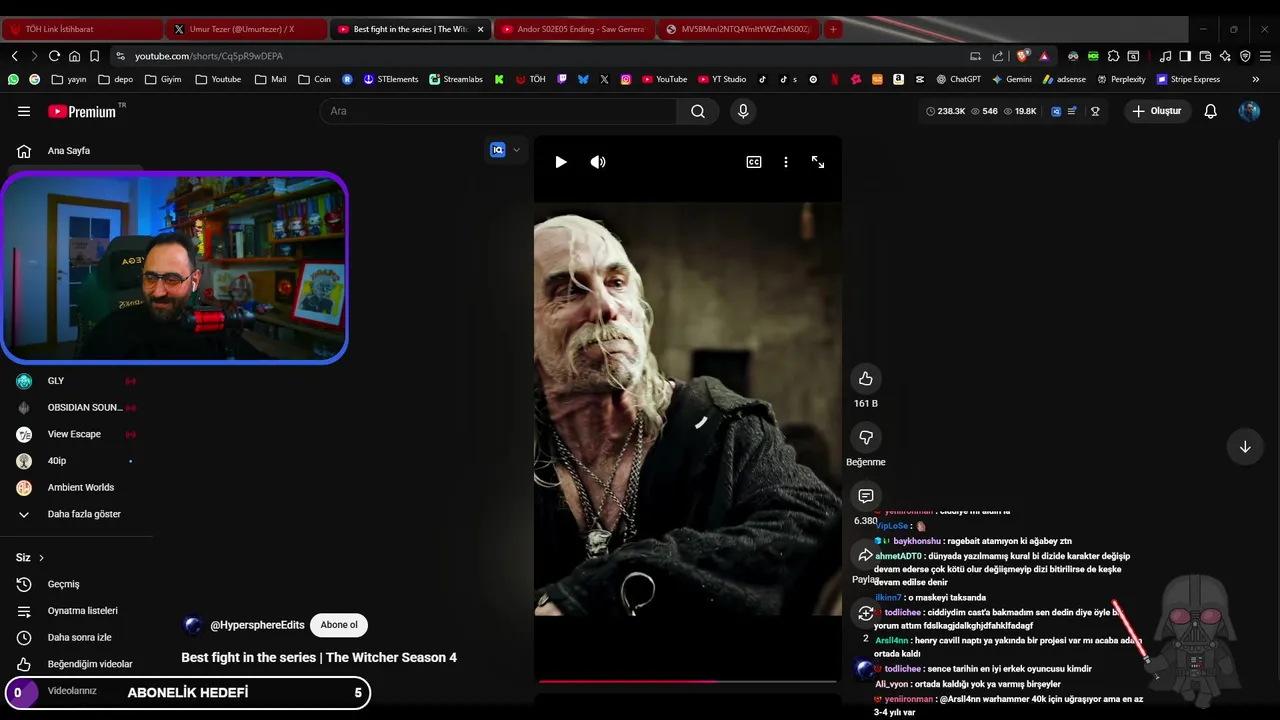Open the ChatGPT bookmark
This screenshot has width=1280, height=720.
point(958,79)
